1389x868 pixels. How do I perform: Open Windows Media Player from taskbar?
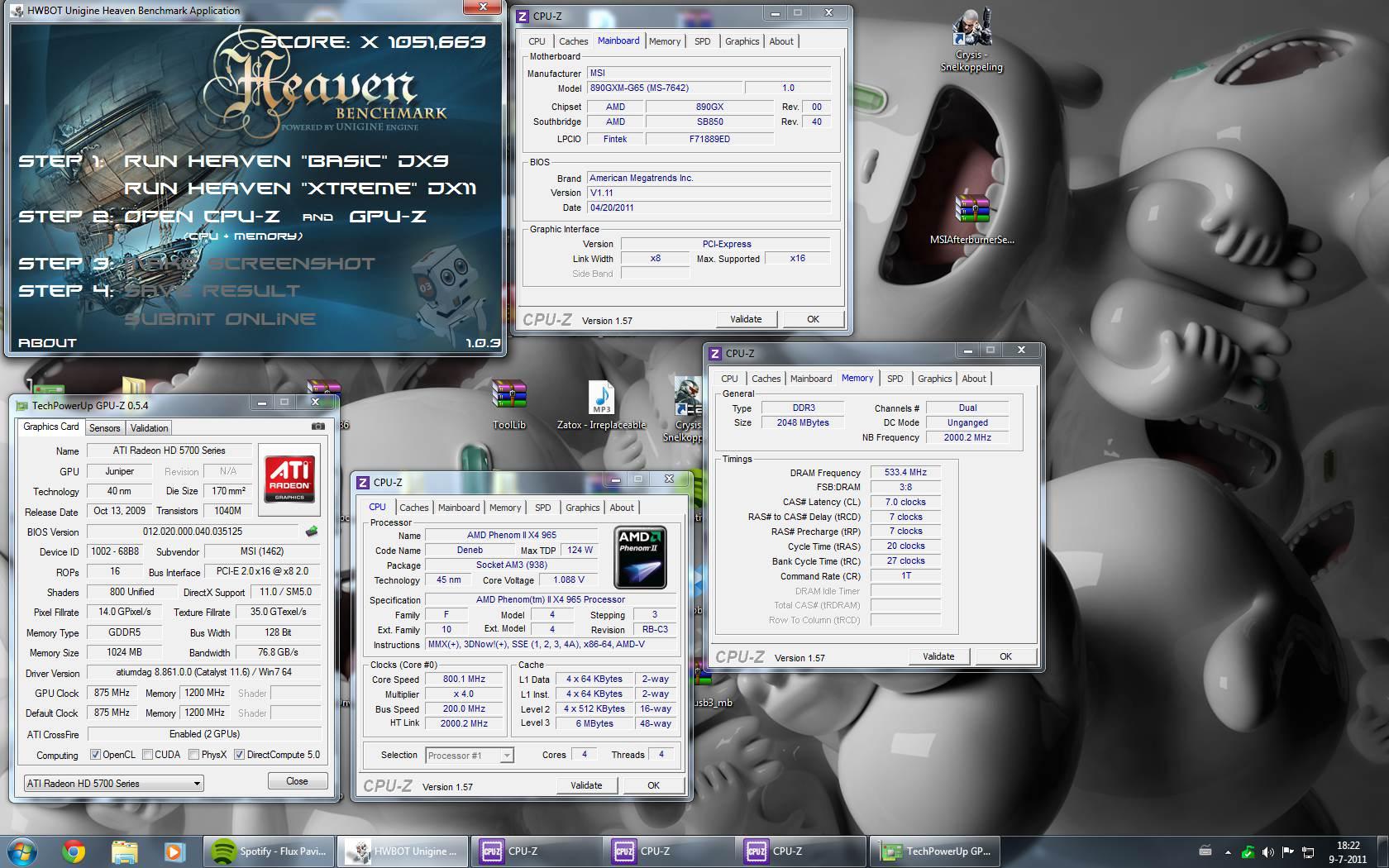click(x=174, y=851)
